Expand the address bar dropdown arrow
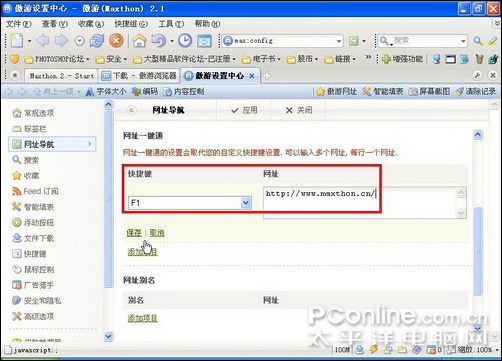This screenshot has width=502, height=361. [x=339, y=41]
